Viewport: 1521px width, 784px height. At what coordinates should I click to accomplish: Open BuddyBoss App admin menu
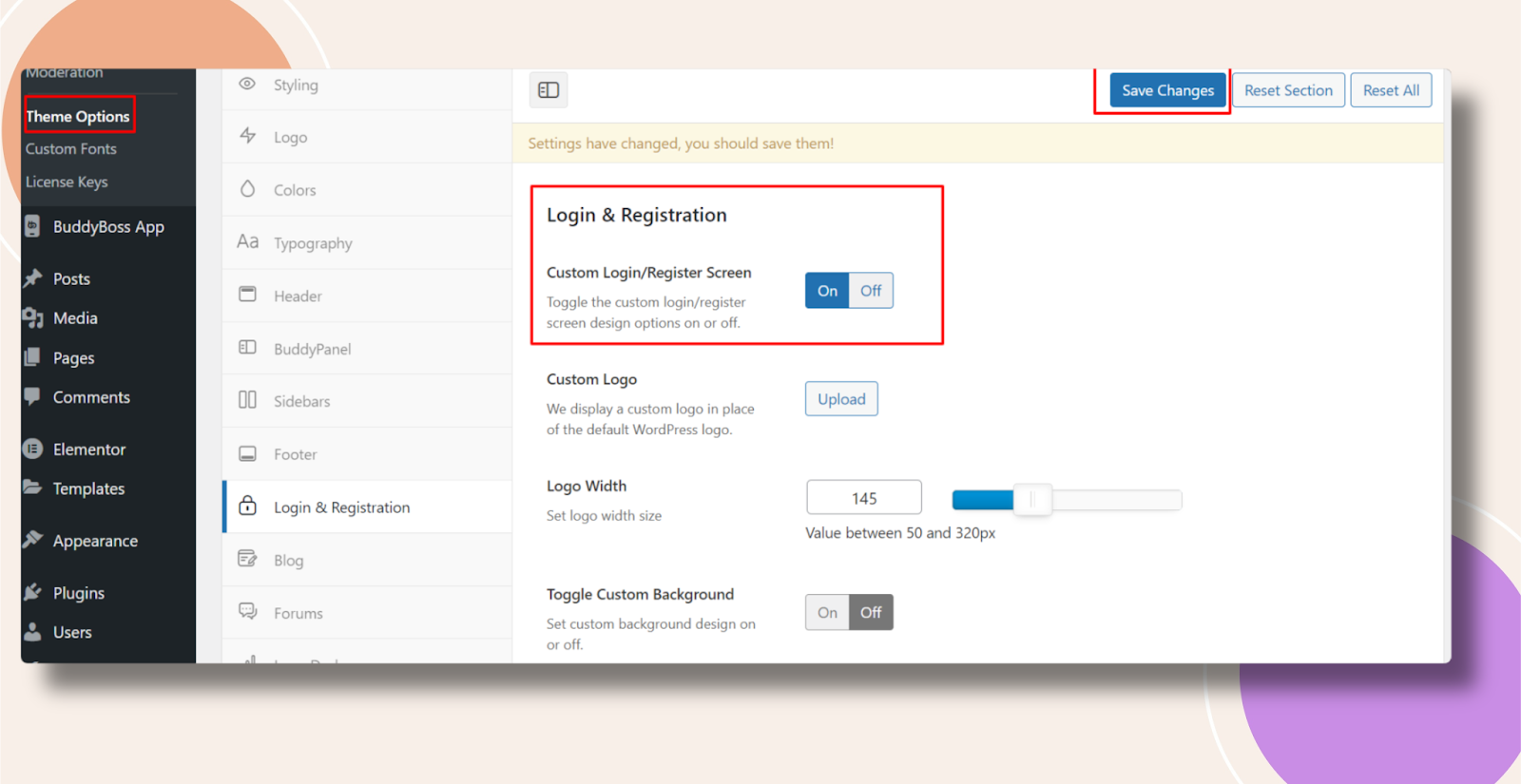(108, 227)
